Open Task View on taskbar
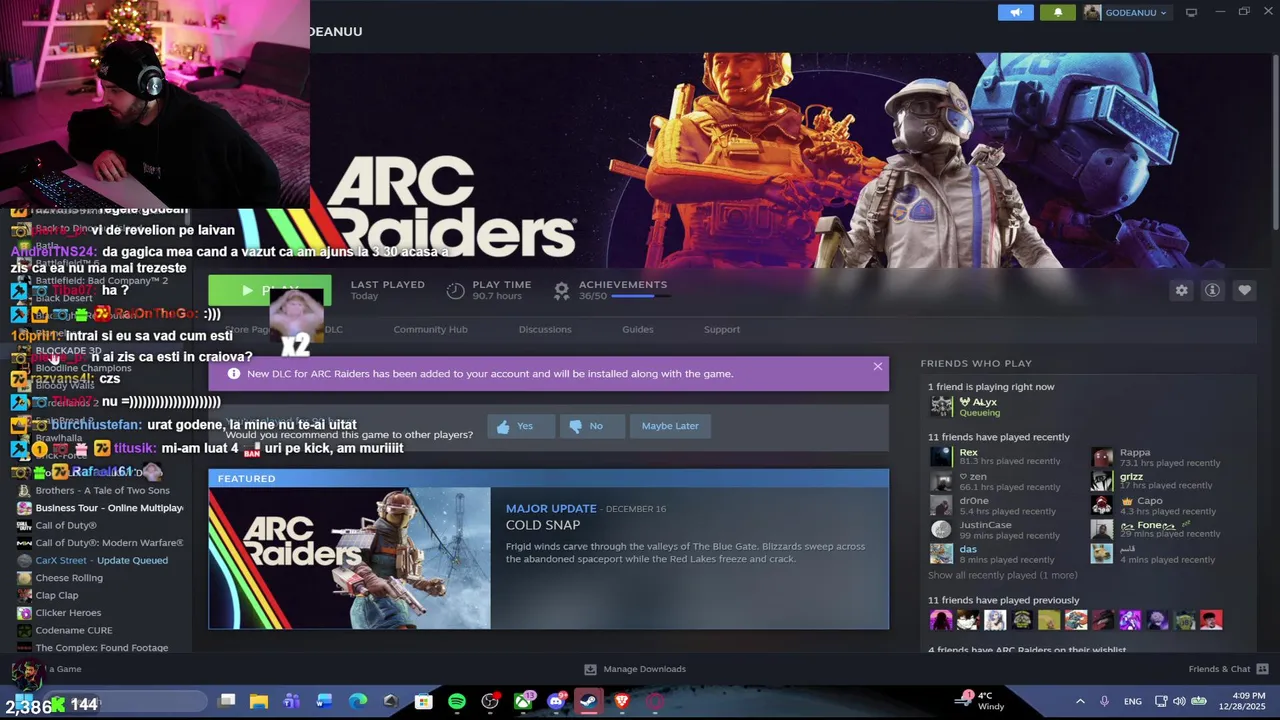The height and width of the screenshot is (720, 1280). (x=227, y=702)
